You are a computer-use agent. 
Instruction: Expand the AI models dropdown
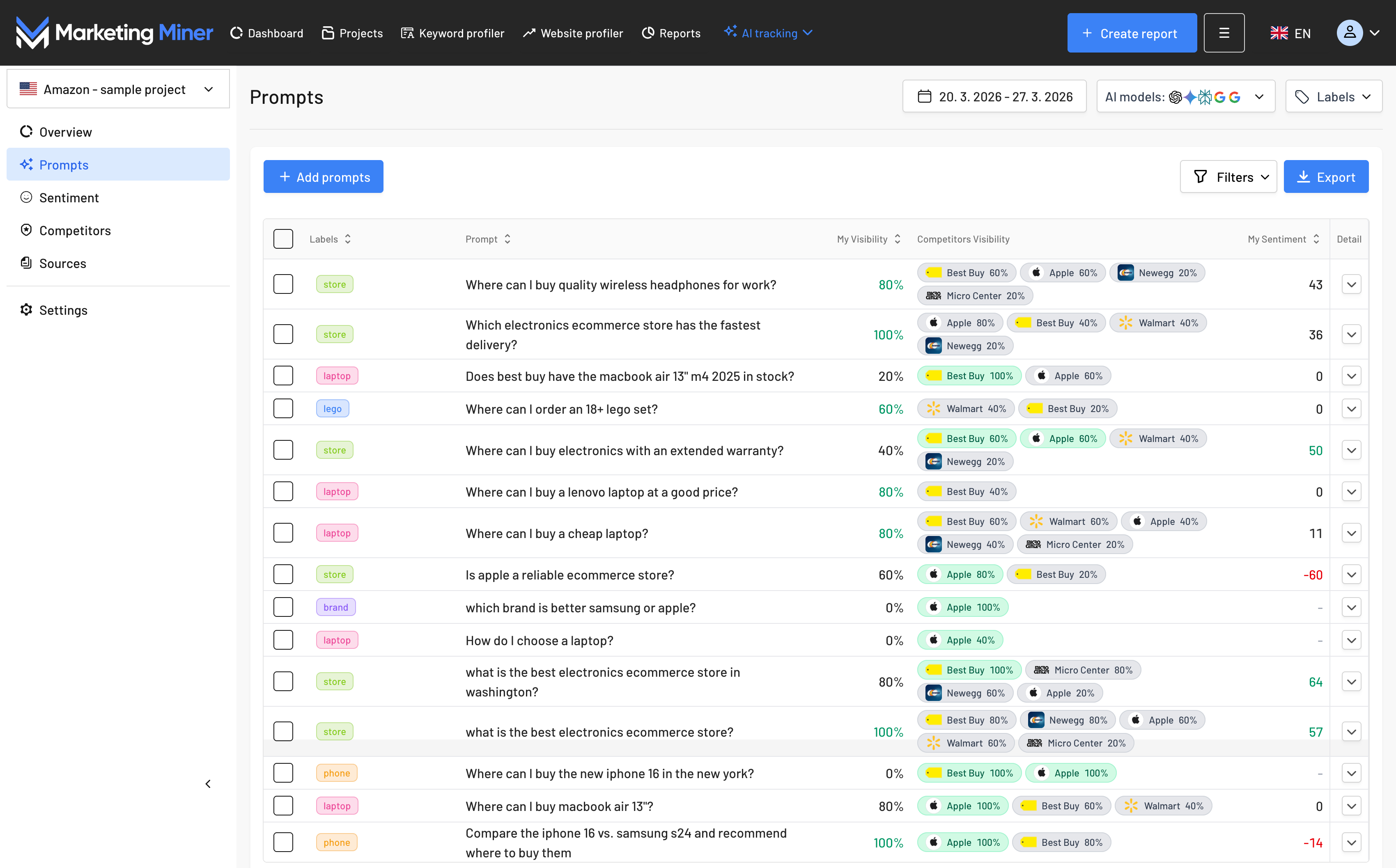[1185, 96]
